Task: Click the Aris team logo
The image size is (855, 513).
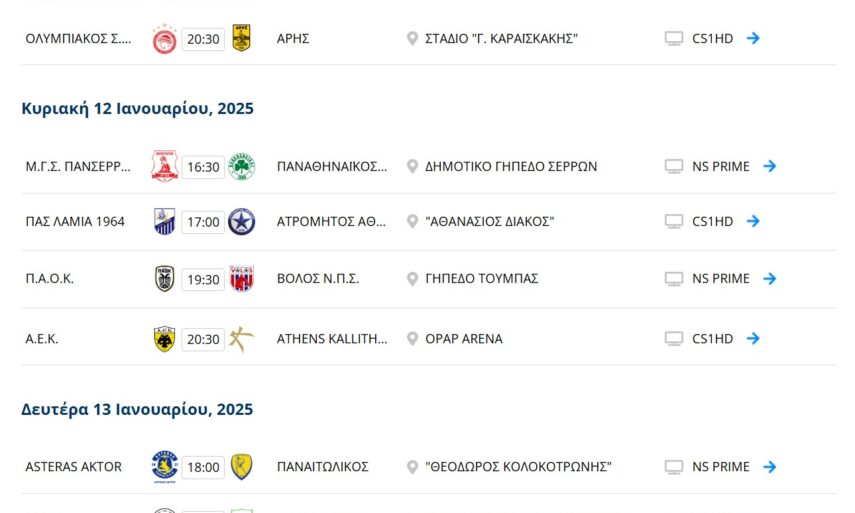Action: [x=241, y=39]
